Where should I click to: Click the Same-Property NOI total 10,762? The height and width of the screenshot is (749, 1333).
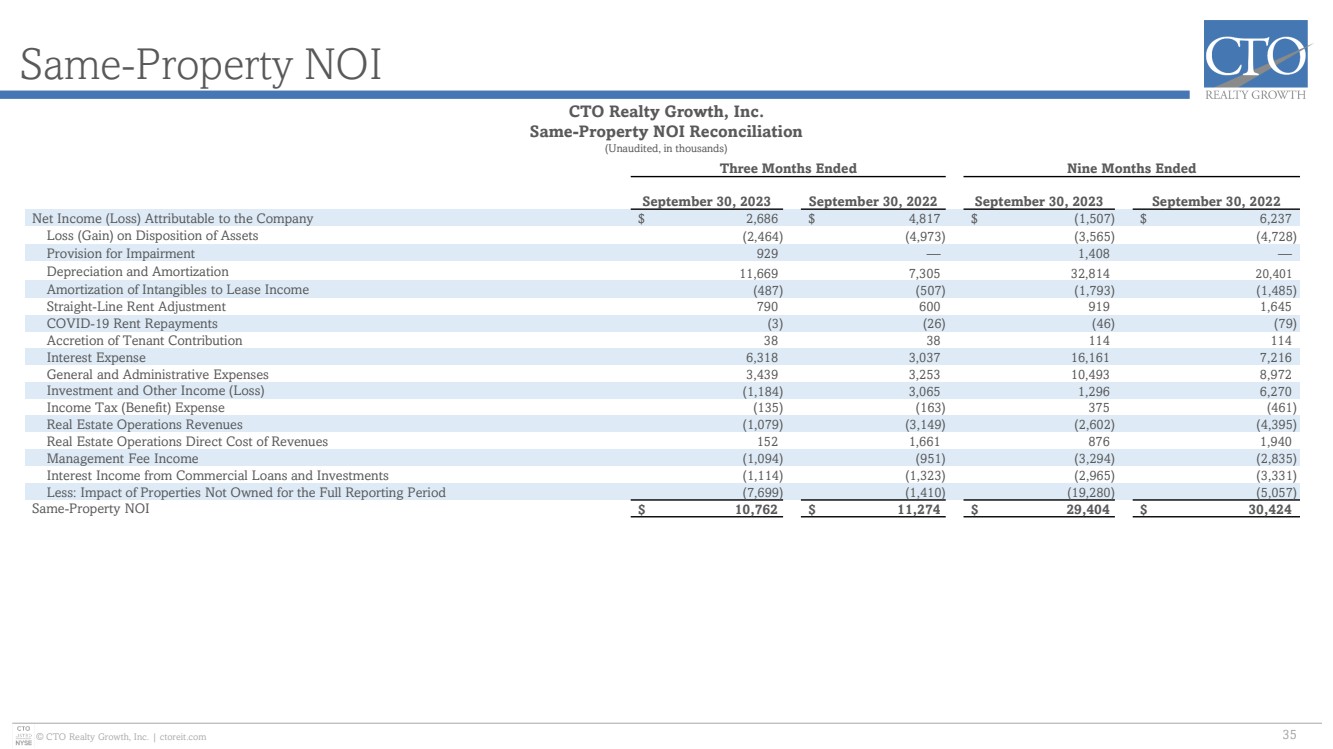pyautogui.click(x=756, y=510)
